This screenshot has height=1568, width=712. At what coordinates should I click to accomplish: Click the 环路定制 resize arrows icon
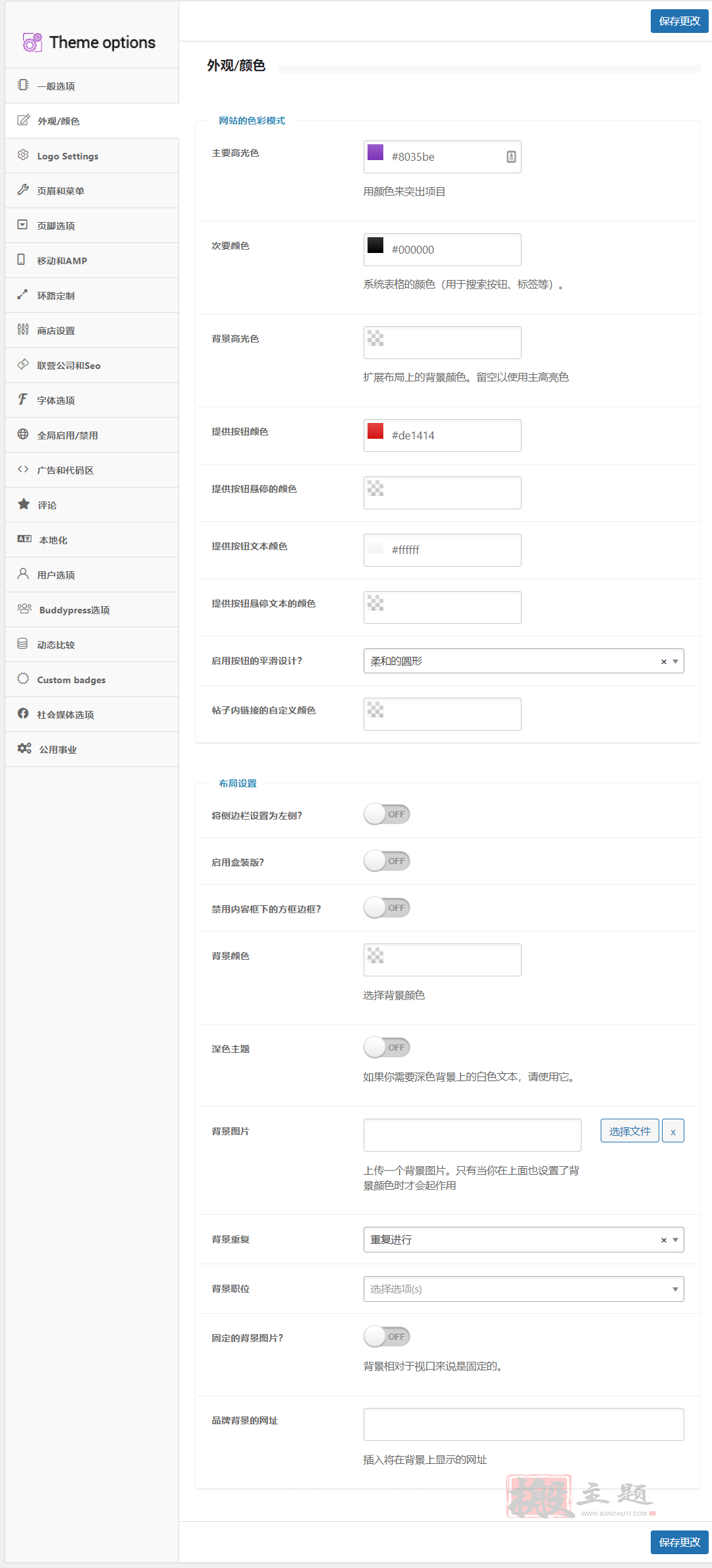click(22, 294)
